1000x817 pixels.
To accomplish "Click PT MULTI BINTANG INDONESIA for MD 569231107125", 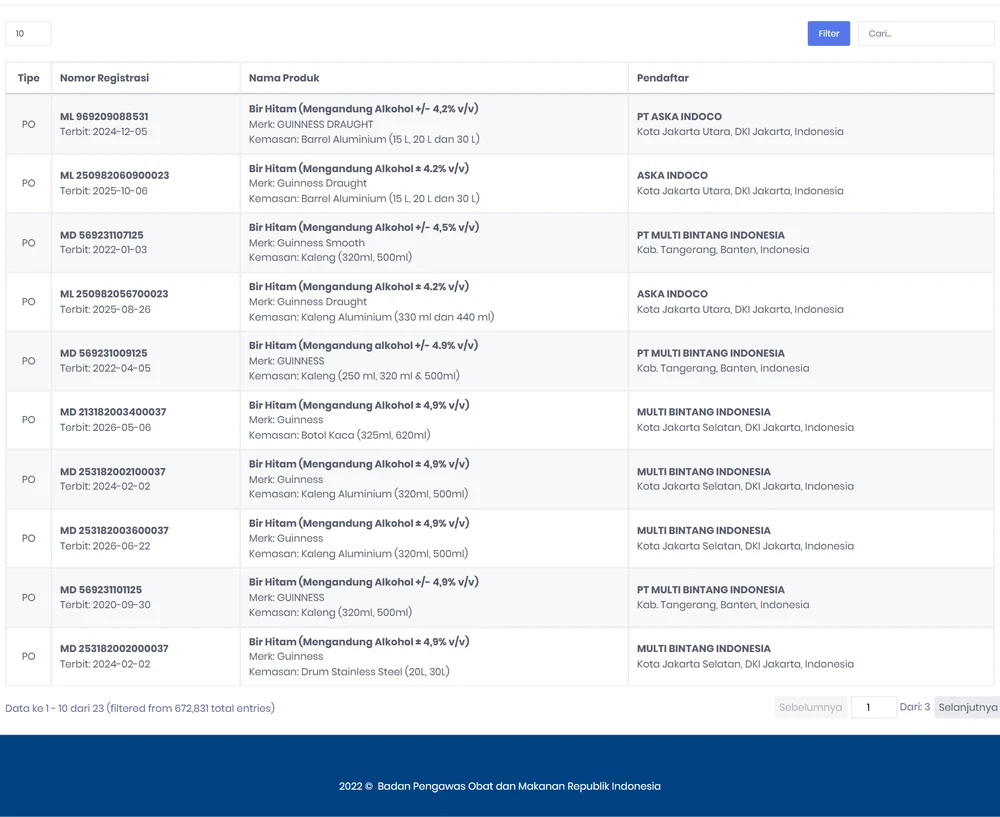I will click(710, 235).
